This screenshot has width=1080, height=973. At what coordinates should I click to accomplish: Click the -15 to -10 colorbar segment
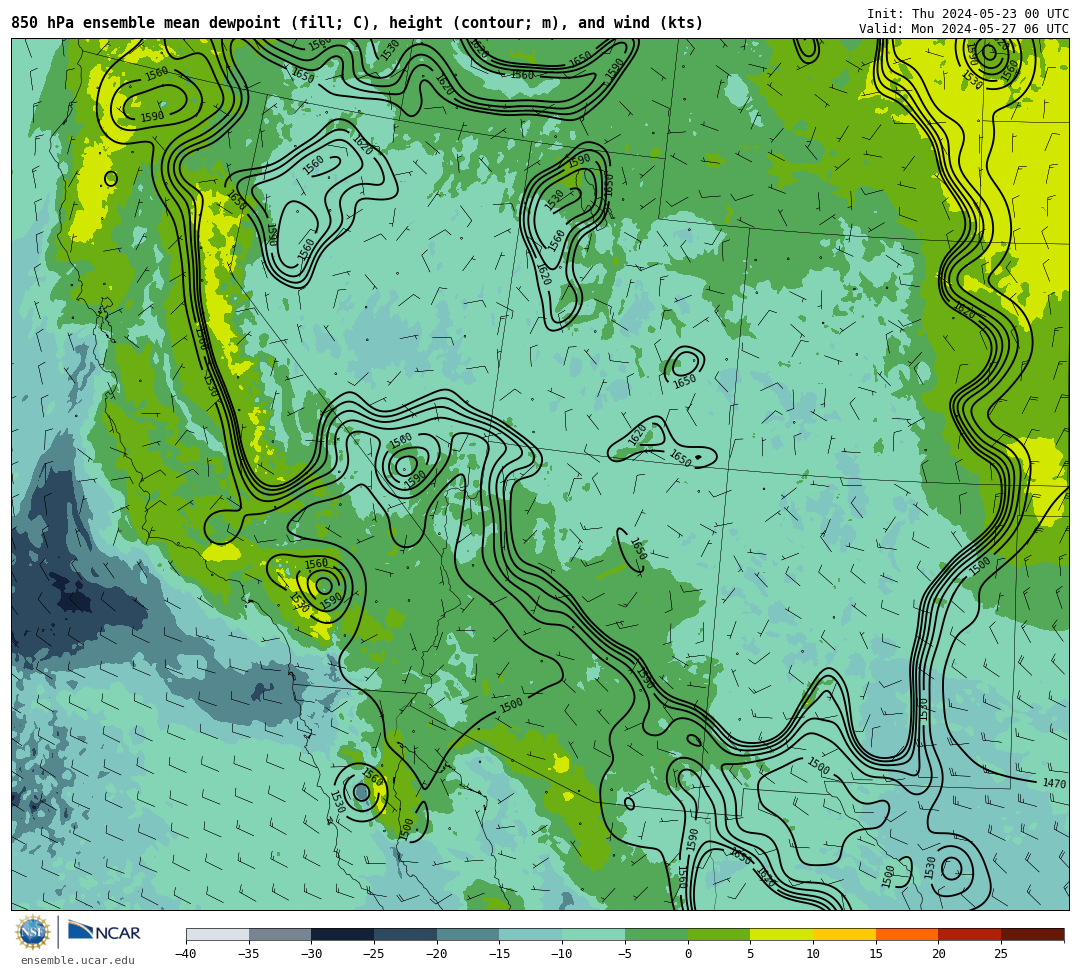pyautogui.click(x=530, y=934)
